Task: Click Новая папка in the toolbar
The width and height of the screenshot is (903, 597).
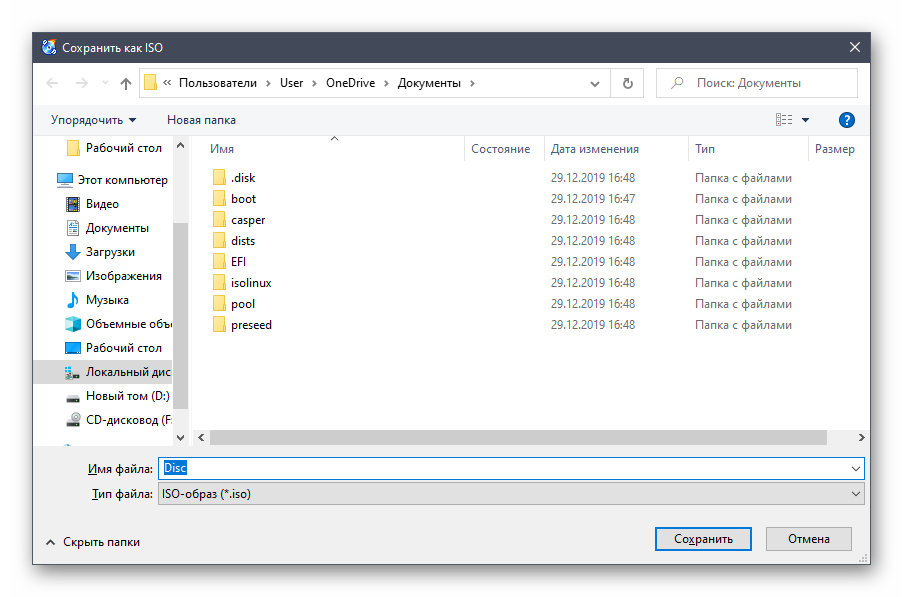Action: [201, 120]
